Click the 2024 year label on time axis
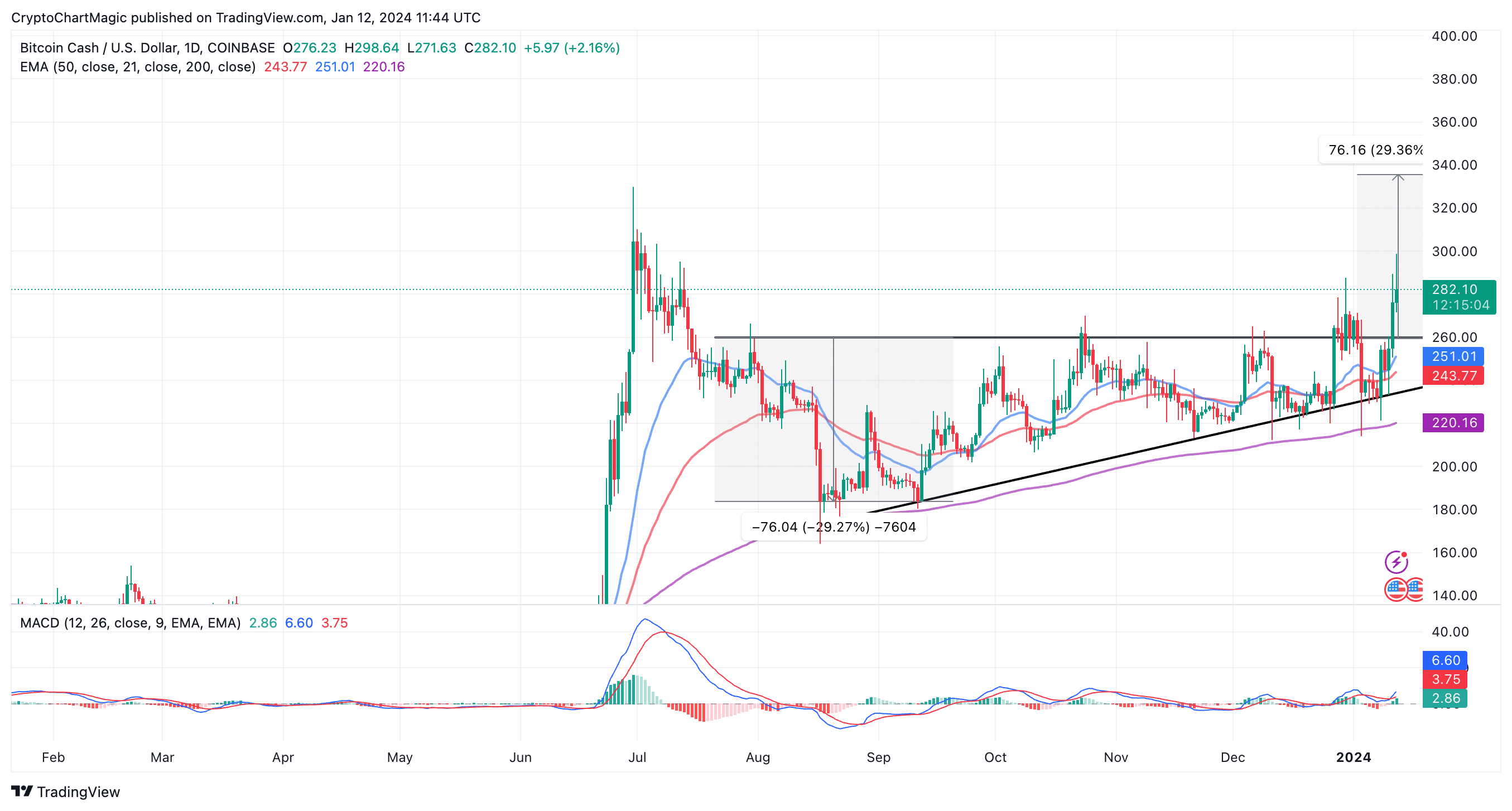This screenshot has width=1512, height=811. click(x=1354, y=757)
